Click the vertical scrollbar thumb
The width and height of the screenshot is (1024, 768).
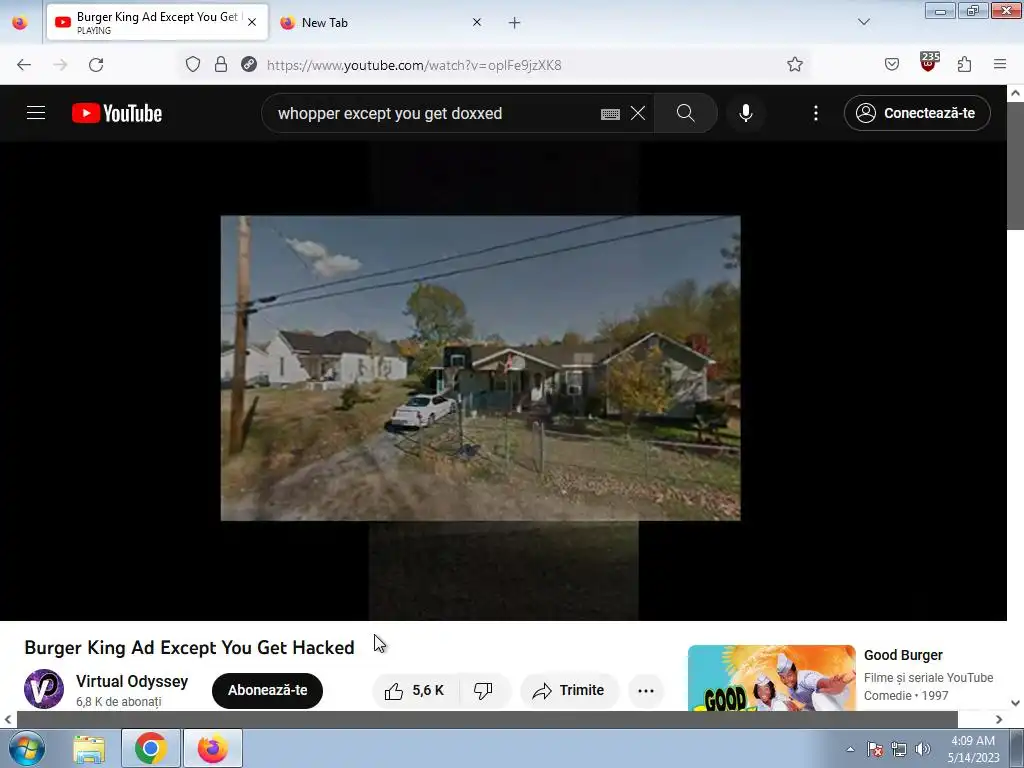coord(1016,165)
